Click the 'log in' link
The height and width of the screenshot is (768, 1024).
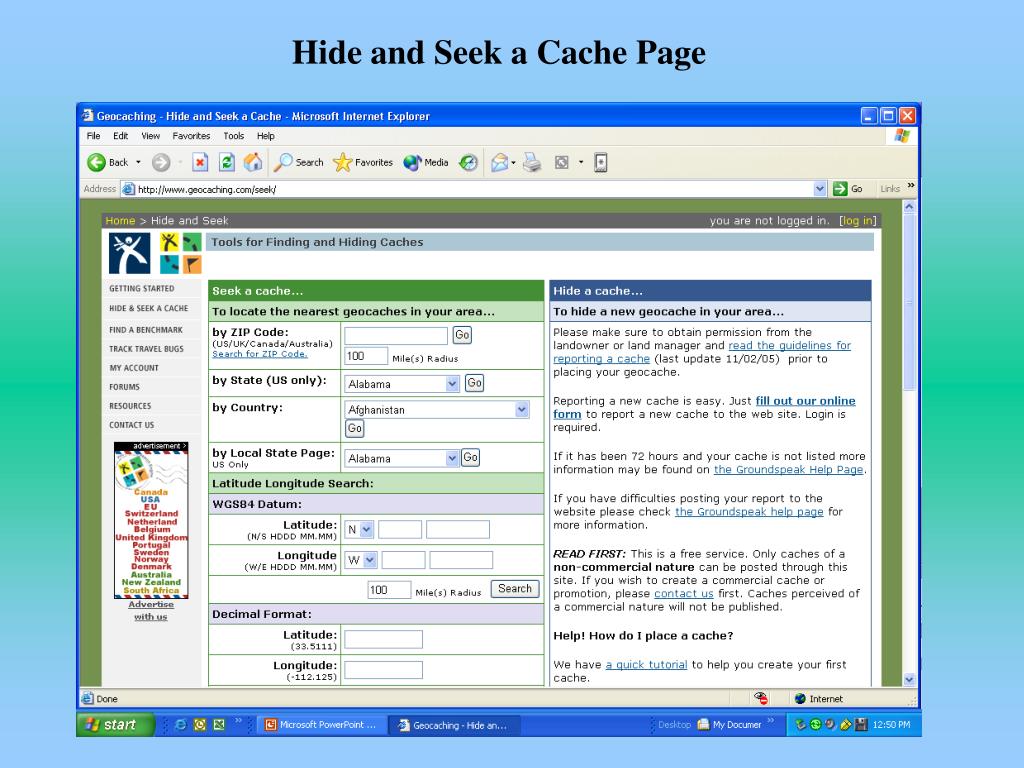(857, 221)
